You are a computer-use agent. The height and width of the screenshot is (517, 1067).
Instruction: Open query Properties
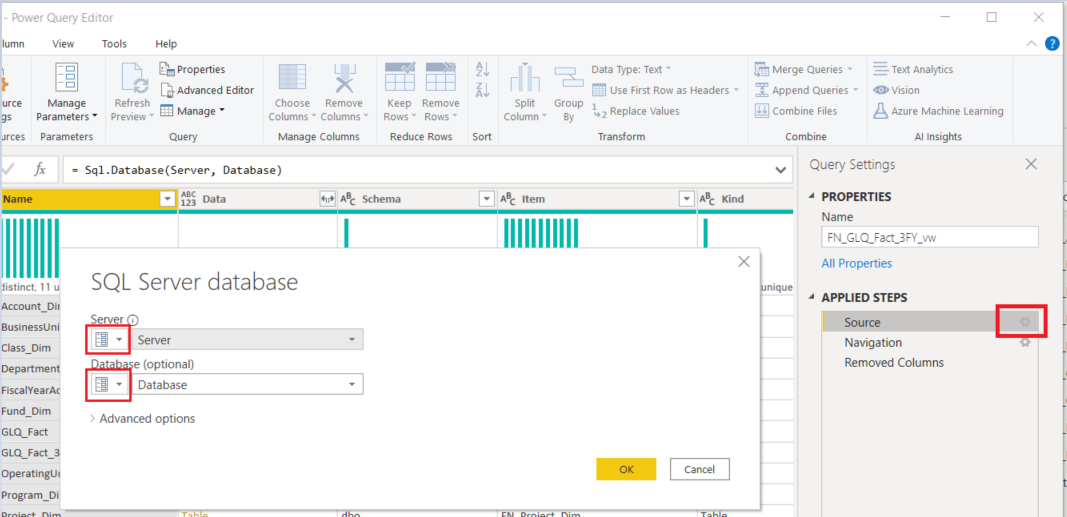coord(193,69)
